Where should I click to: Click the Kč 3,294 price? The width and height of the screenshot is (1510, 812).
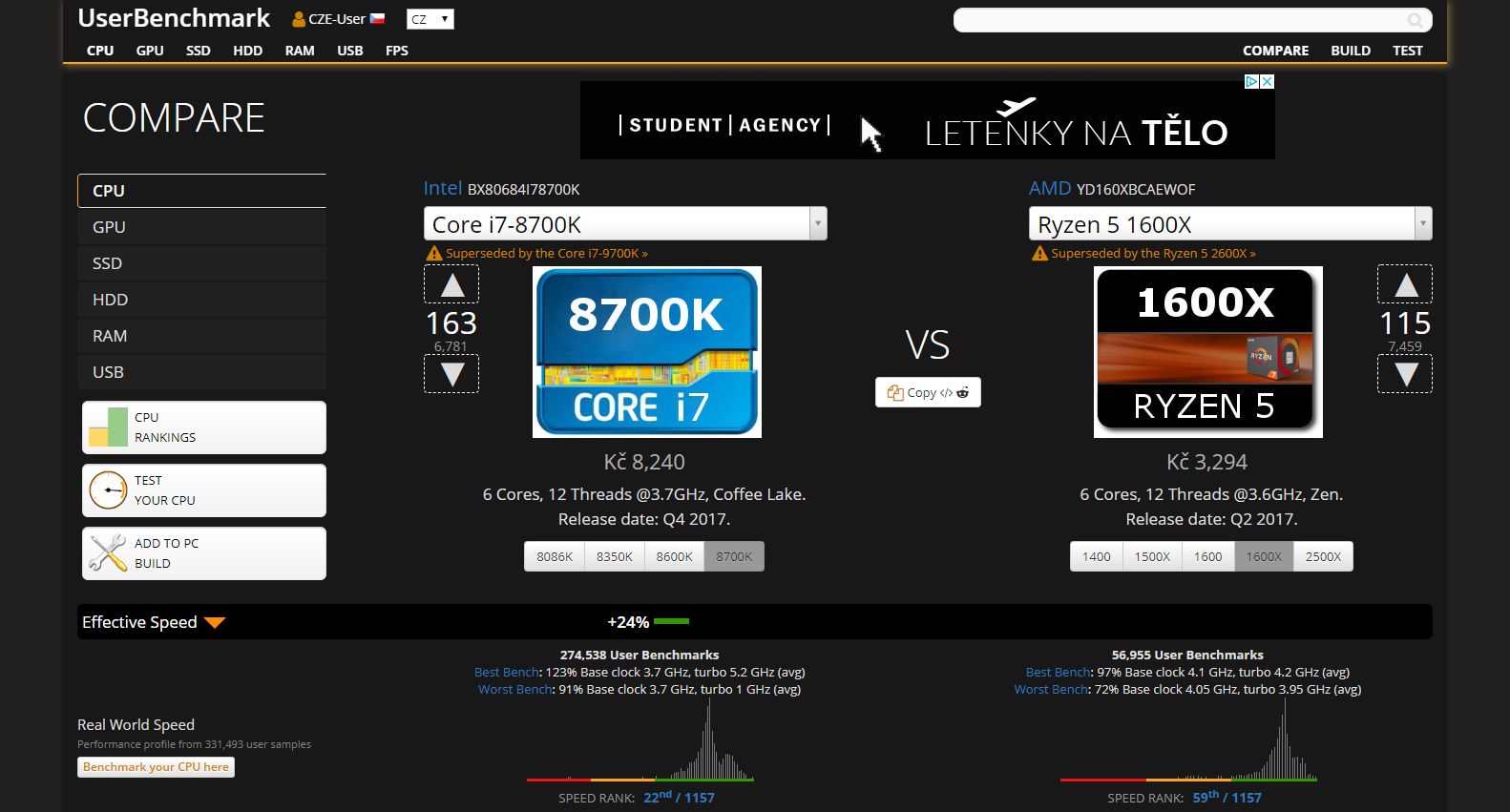[x=1206, y=462]
